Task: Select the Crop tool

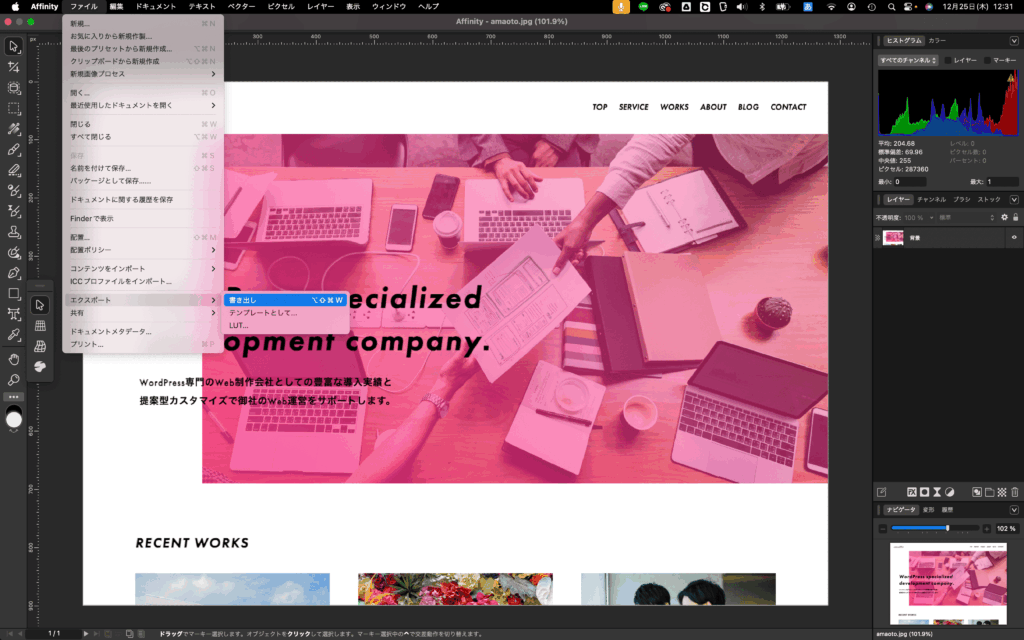Action: (14, 87)
